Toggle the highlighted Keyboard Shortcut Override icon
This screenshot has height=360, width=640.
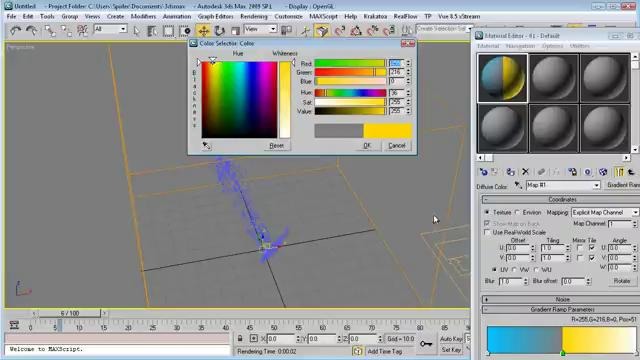click(322, 31)
